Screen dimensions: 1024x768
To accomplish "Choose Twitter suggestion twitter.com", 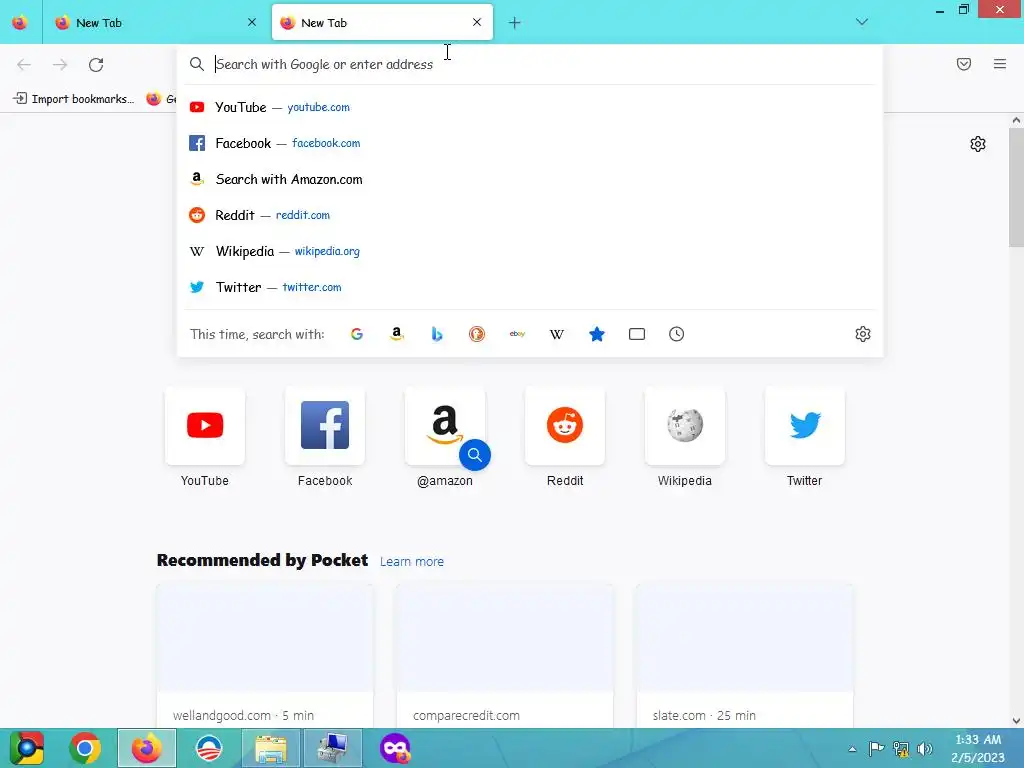I will coord(530,287).
